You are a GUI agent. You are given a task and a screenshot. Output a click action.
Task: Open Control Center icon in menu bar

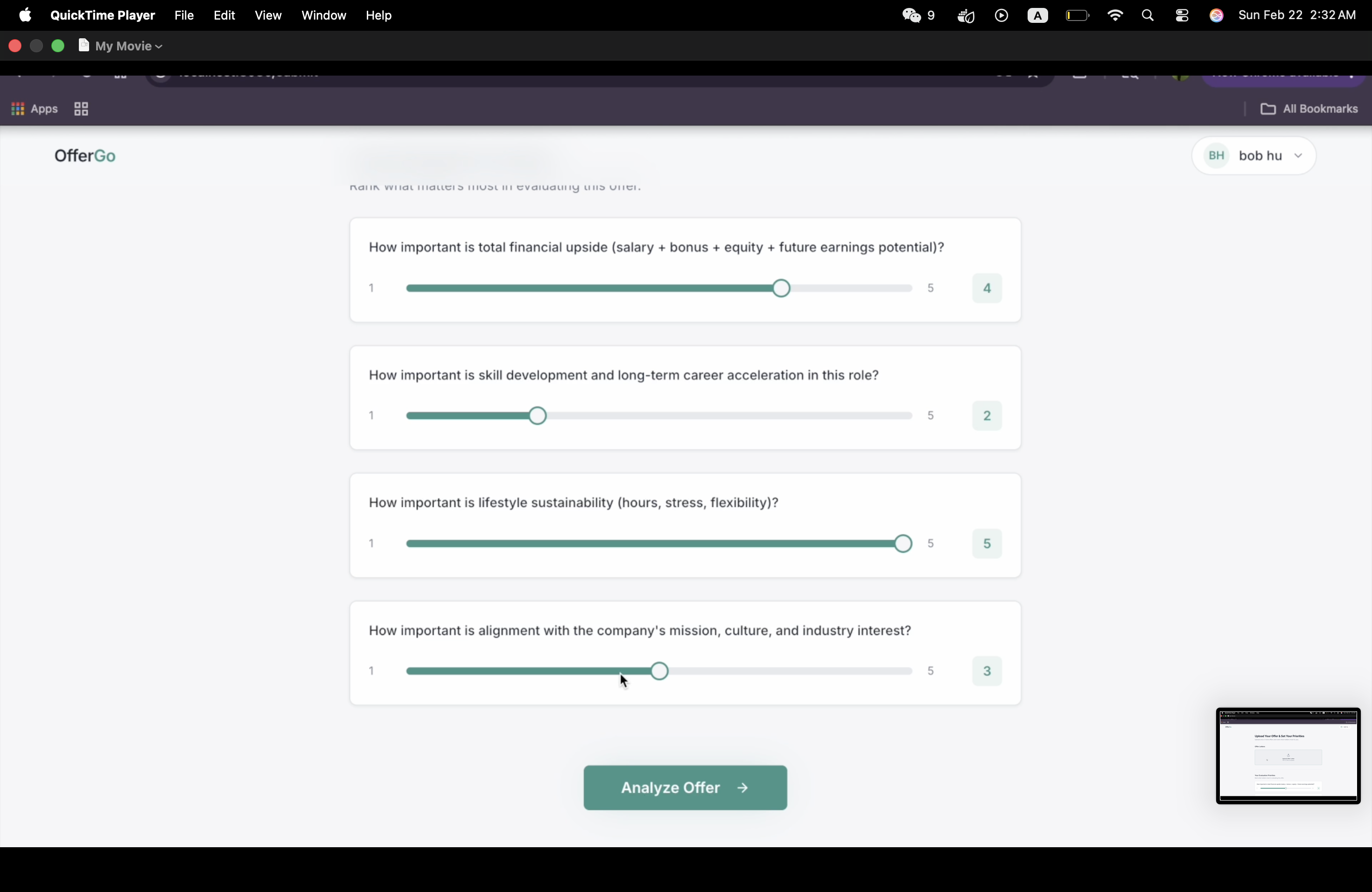click(1182, 15)
